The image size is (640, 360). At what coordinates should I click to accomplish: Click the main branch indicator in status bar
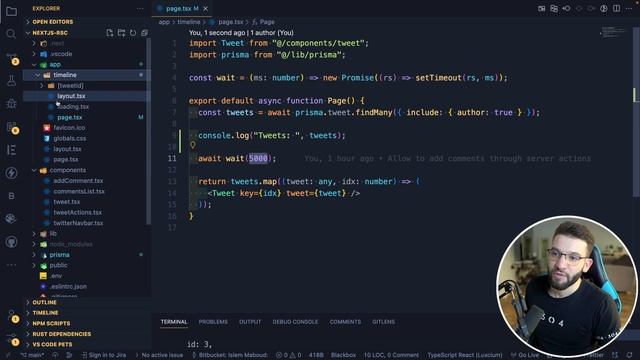pyautogui.click(x=33, y=355)
